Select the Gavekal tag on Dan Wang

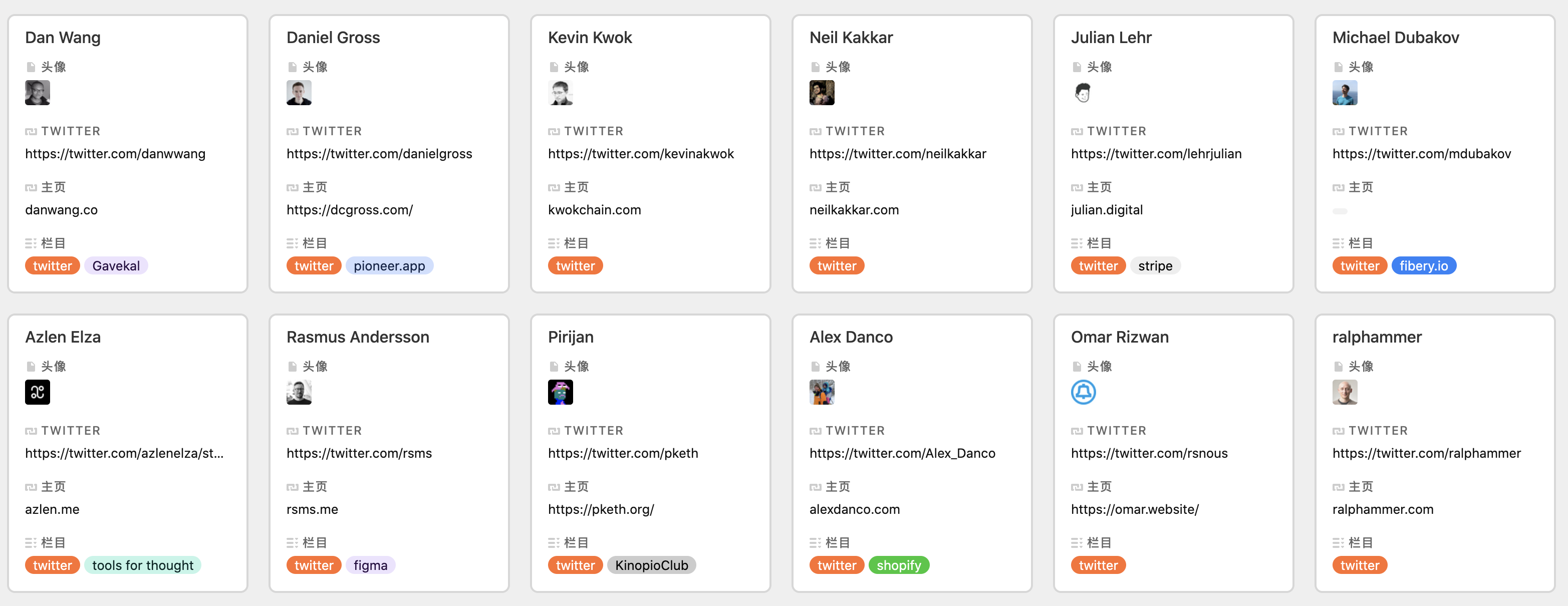coord(116,266)
